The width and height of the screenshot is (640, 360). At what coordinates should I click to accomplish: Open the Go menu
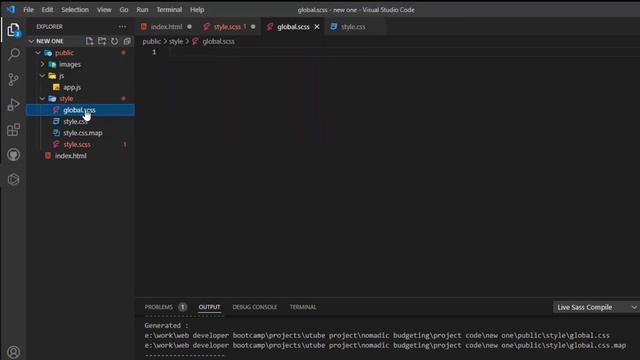124,10
